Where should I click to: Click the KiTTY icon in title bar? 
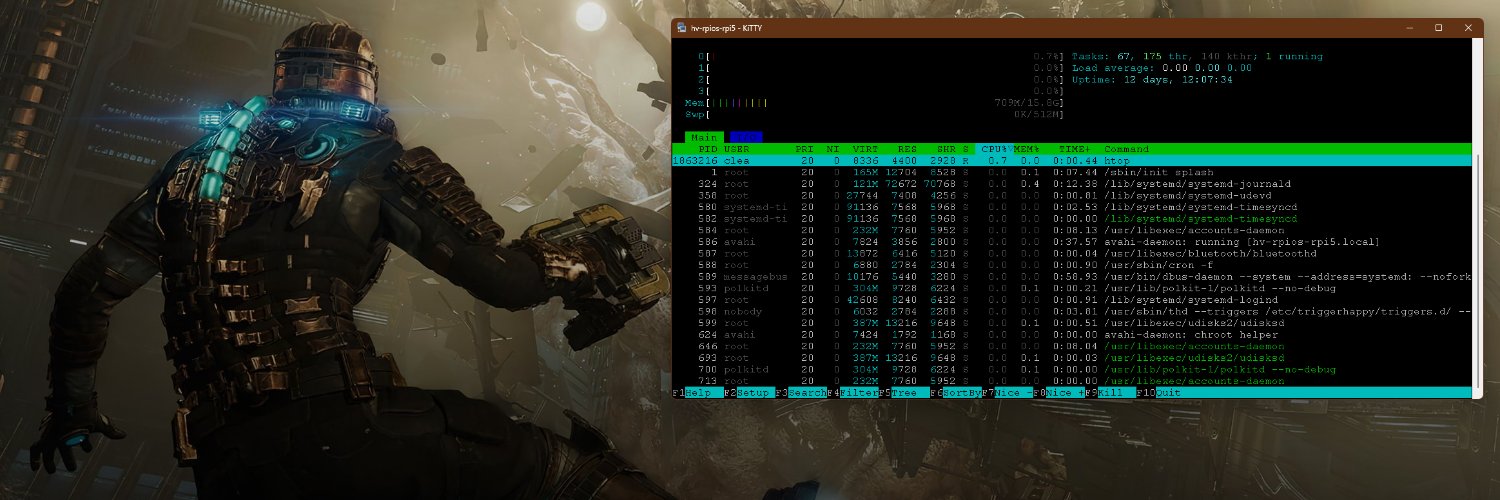point(681,27)
